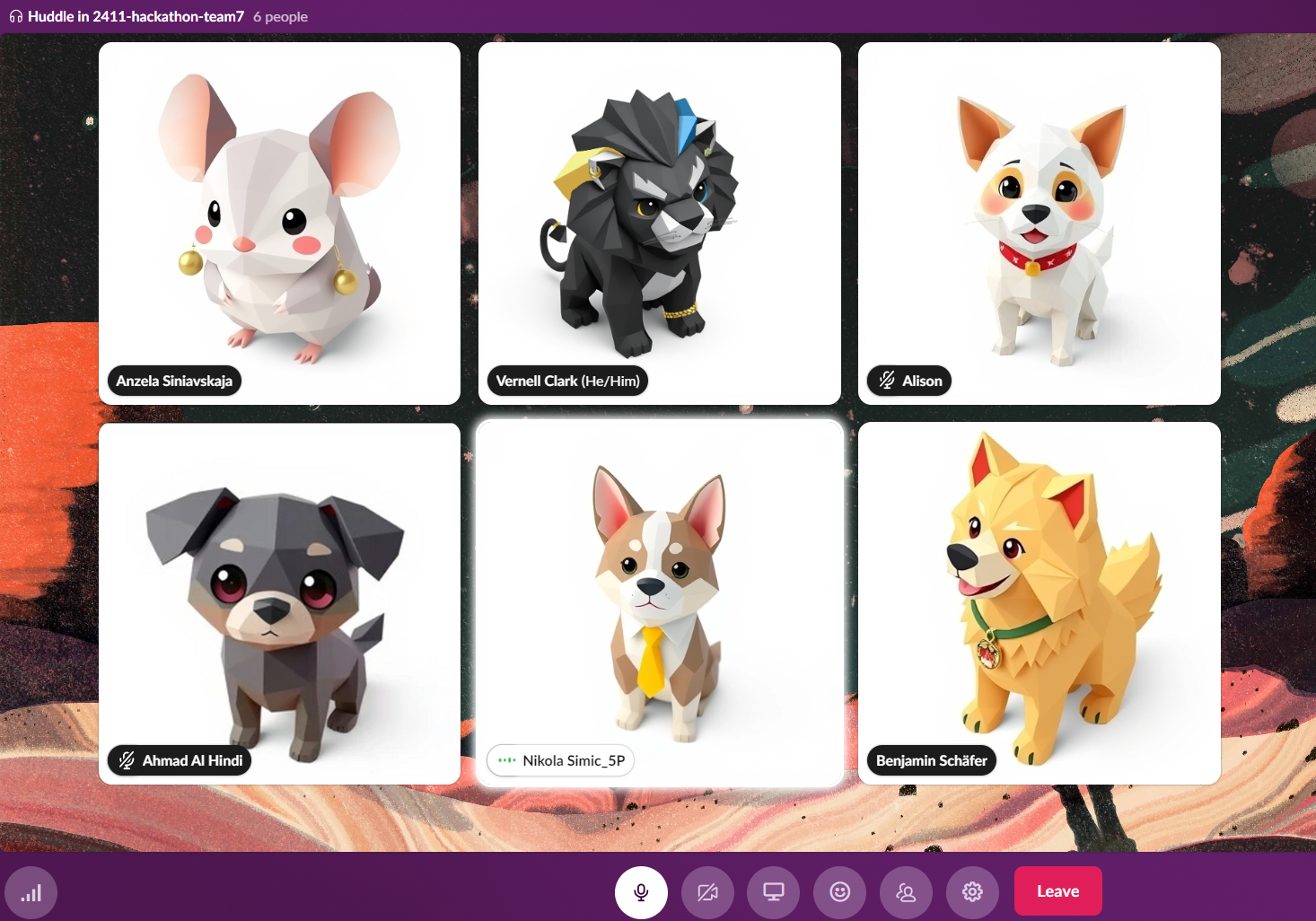
Task: Select Anzela Siniavskaja's mouse avatar tile
Action: [x=279, y=224]
